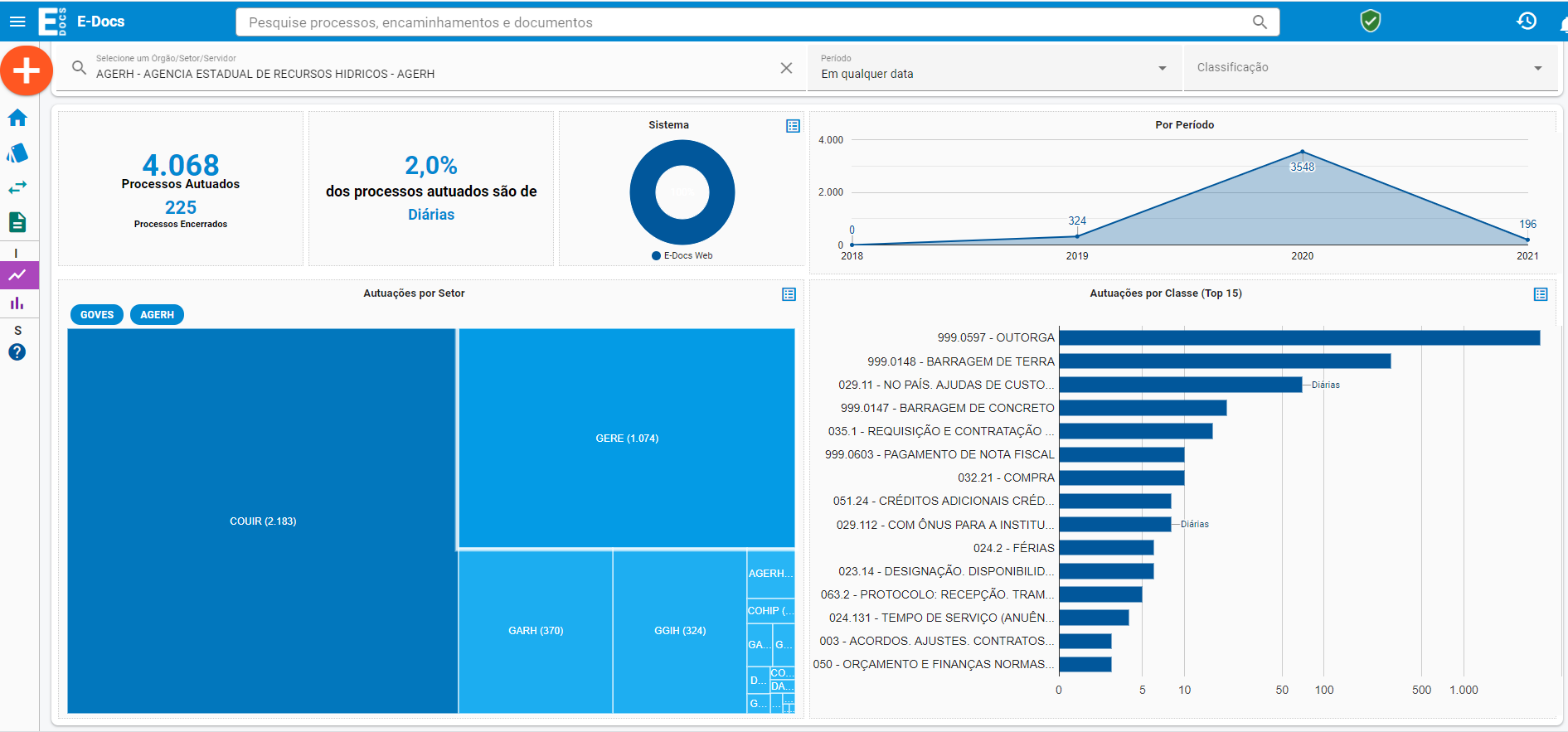Image resolution: width=1568 pixels, height=732 pixels.
Task: Show table view for Autuações por Setor
Action: tap(789, 294)
